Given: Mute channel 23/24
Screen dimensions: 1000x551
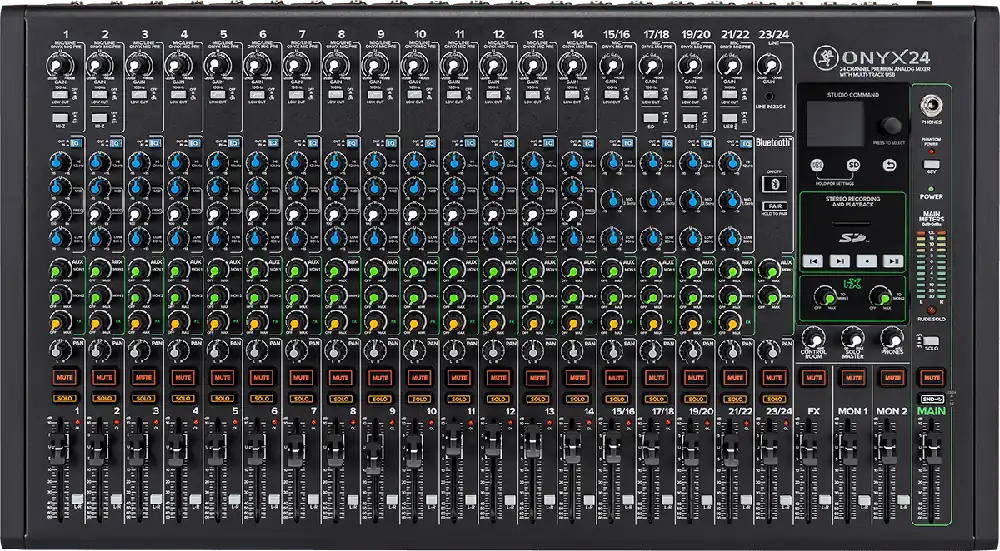Looking at the screenshot, I should click(x=774, y=377).
